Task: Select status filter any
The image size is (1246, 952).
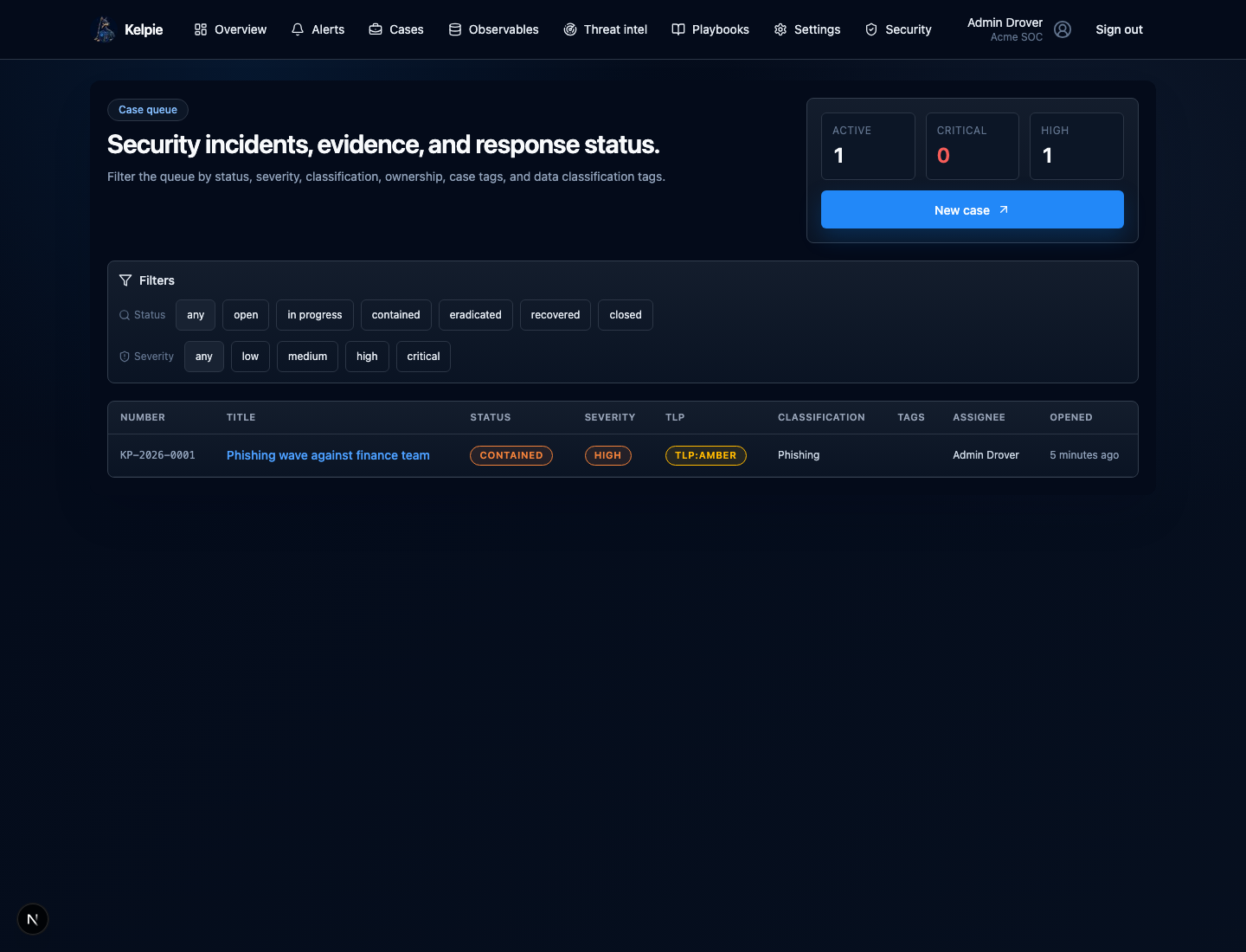Action: click(196, 315)
